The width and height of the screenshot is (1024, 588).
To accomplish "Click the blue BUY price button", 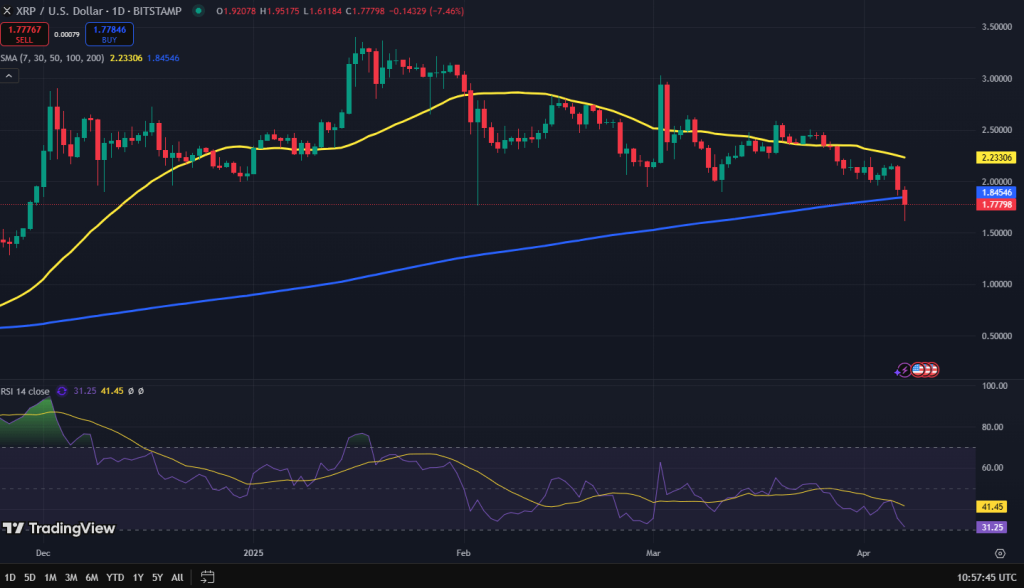I will point(110,34).
